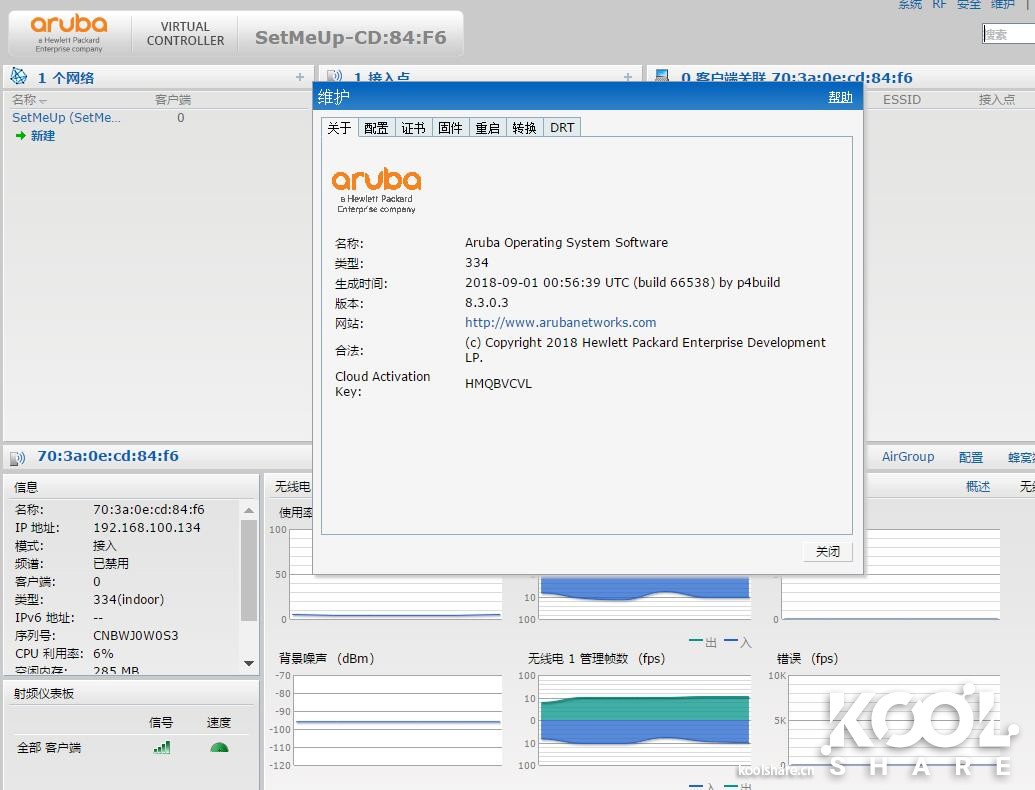Click the ESSID column header
1035x790 pixels.
(x=902, y=100)
